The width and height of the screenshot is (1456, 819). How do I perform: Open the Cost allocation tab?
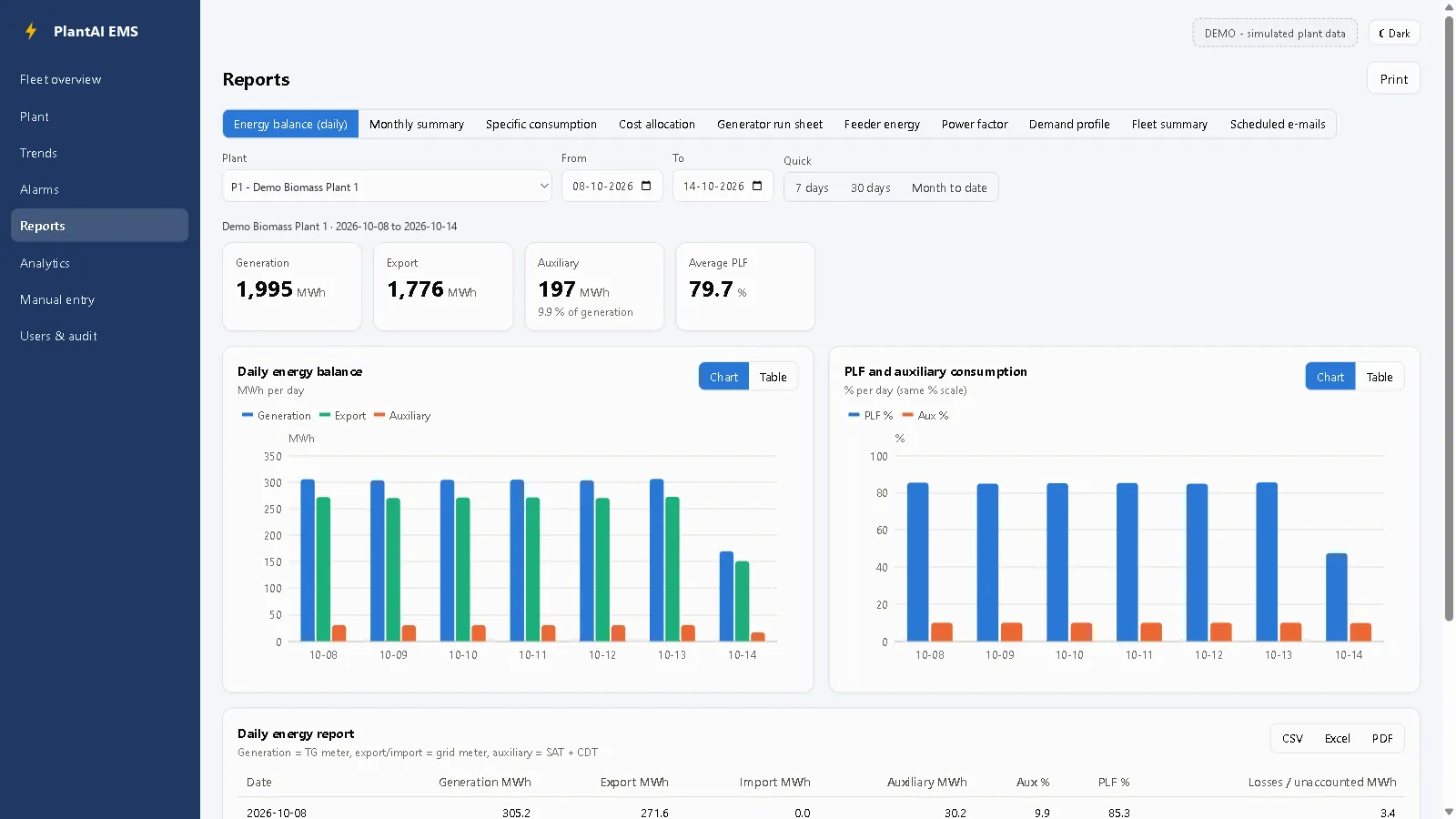click(x=657, y=124)
